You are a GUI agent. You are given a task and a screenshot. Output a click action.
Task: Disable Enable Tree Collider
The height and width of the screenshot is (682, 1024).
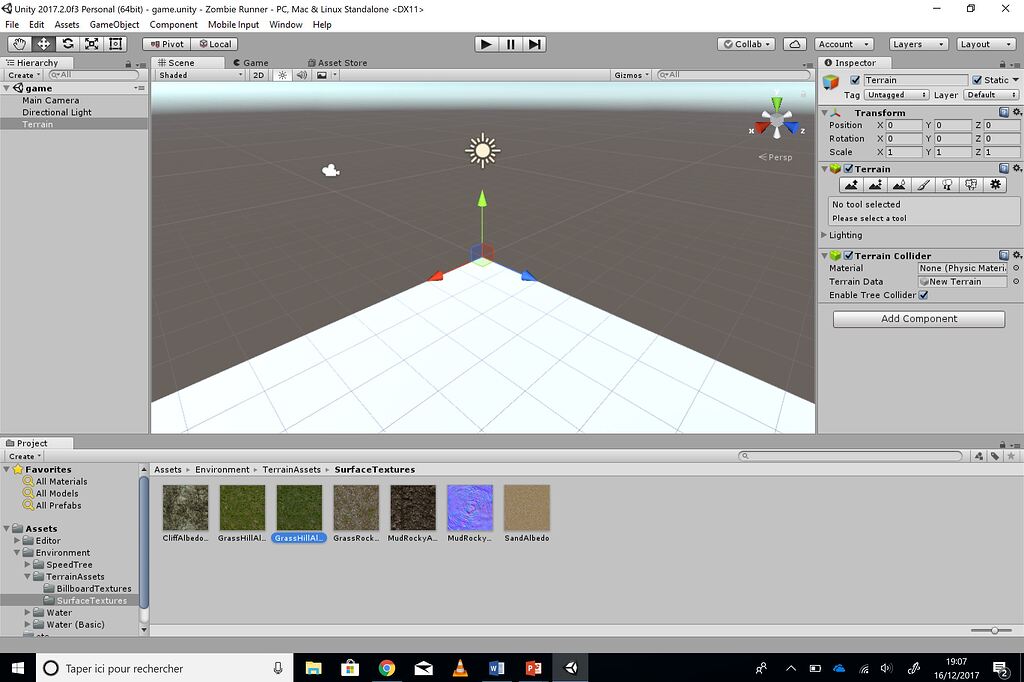[922, 294]
